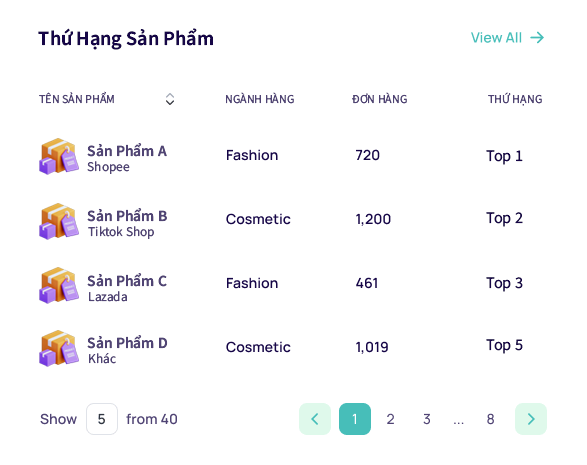The width and height of the screenshot is (587, 465).
Task: Jump to page 3
Action: coord(427,419)
